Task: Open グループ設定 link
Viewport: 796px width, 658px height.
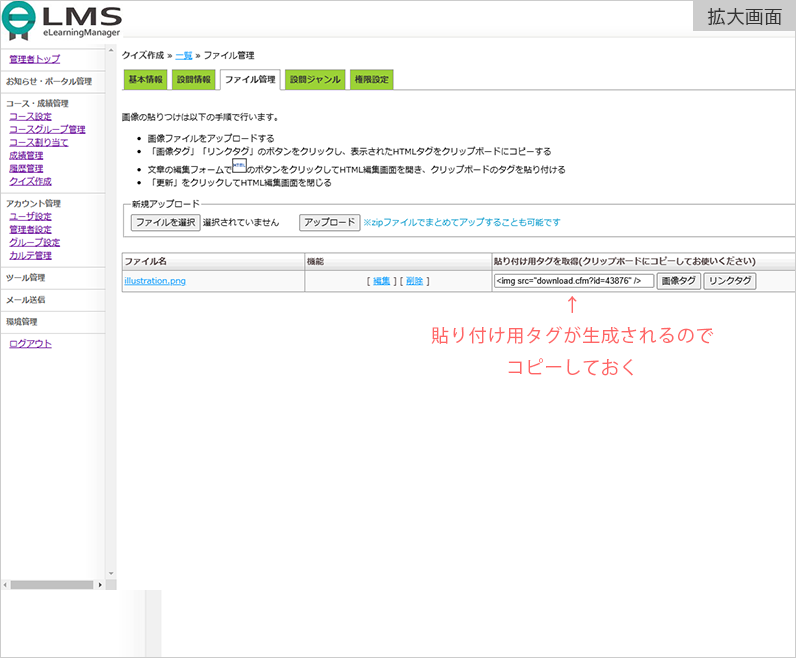Action: coord(35,242)
